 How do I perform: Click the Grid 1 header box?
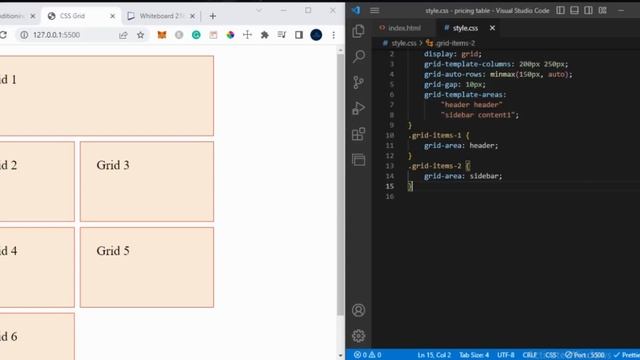[x=107, y=96]
